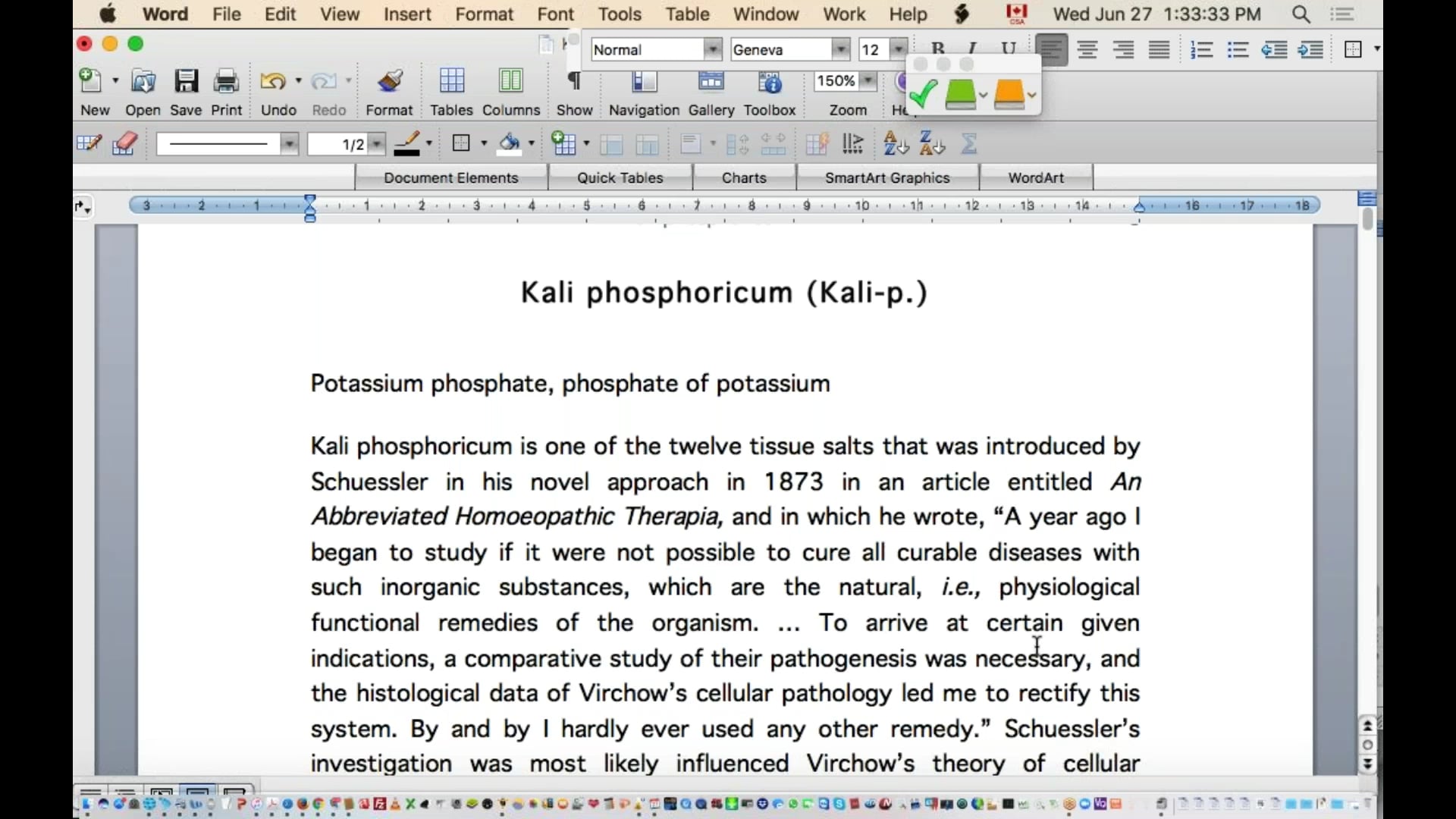
Task: Toggle the Show paragraph marks button
Action: coord(574,82)
